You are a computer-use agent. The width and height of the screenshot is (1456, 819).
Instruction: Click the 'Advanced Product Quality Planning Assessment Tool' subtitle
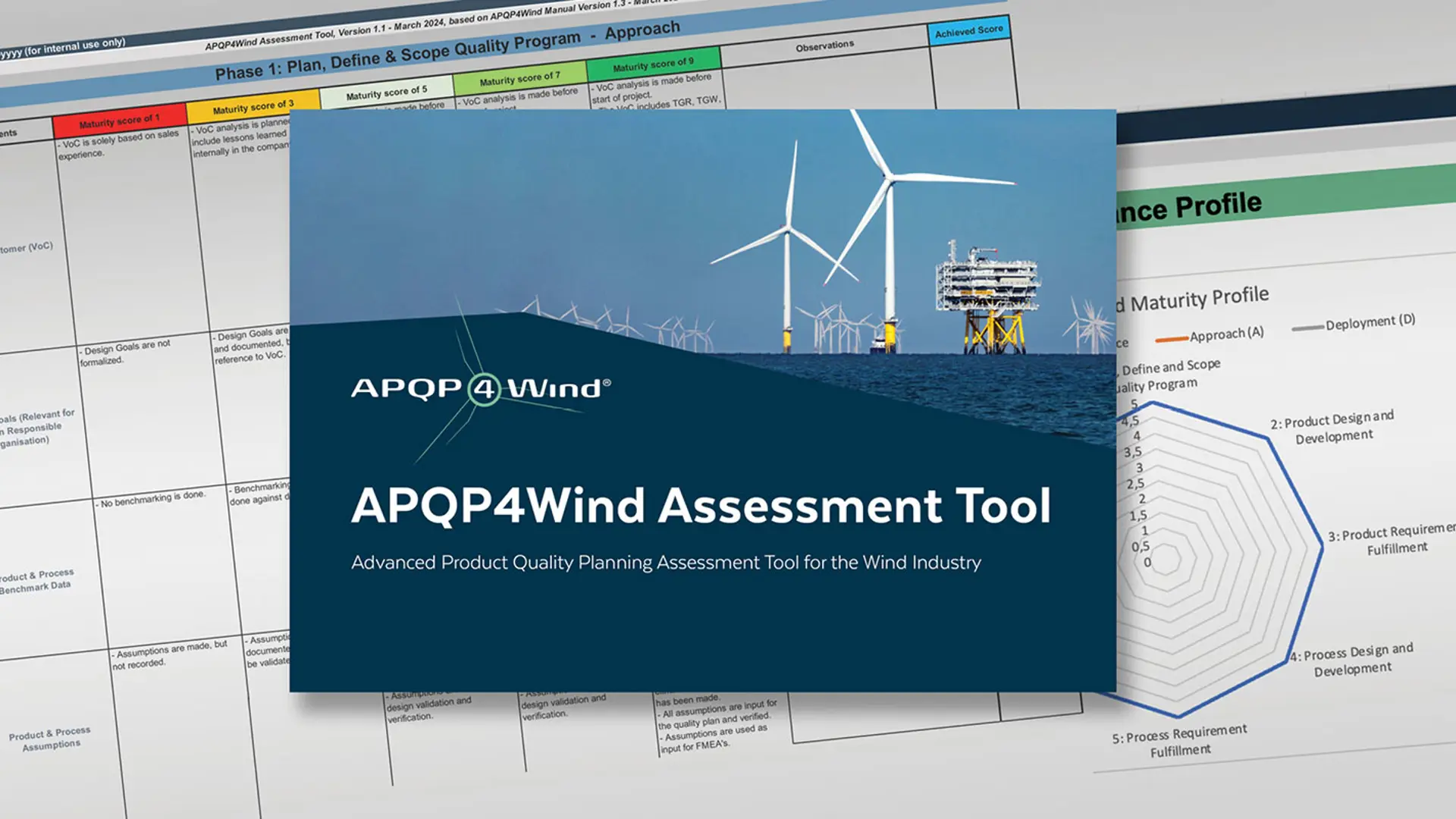click(666, 563)
